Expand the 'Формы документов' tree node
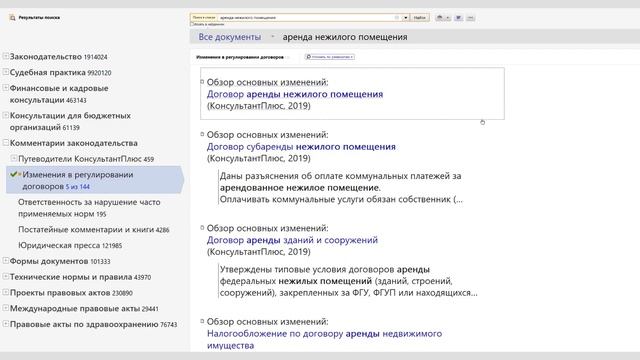Image resolution: width=640 pixels, height=360 pixels. click(x=6, y=260)
